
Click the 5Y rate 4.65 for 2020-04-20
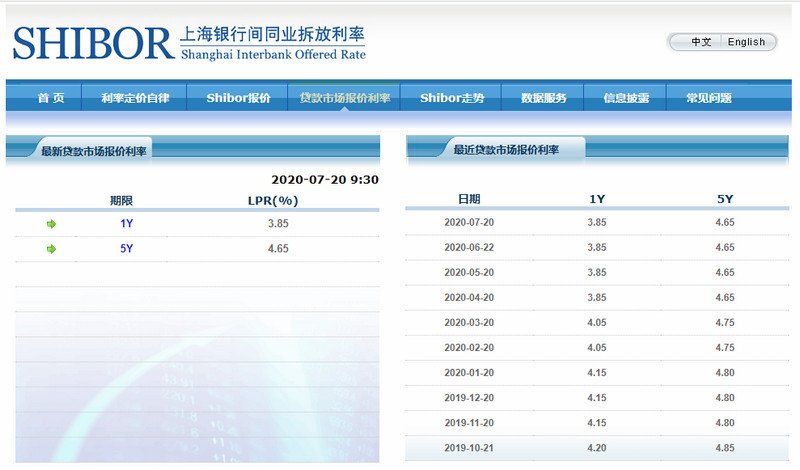[x=725, y=298]
